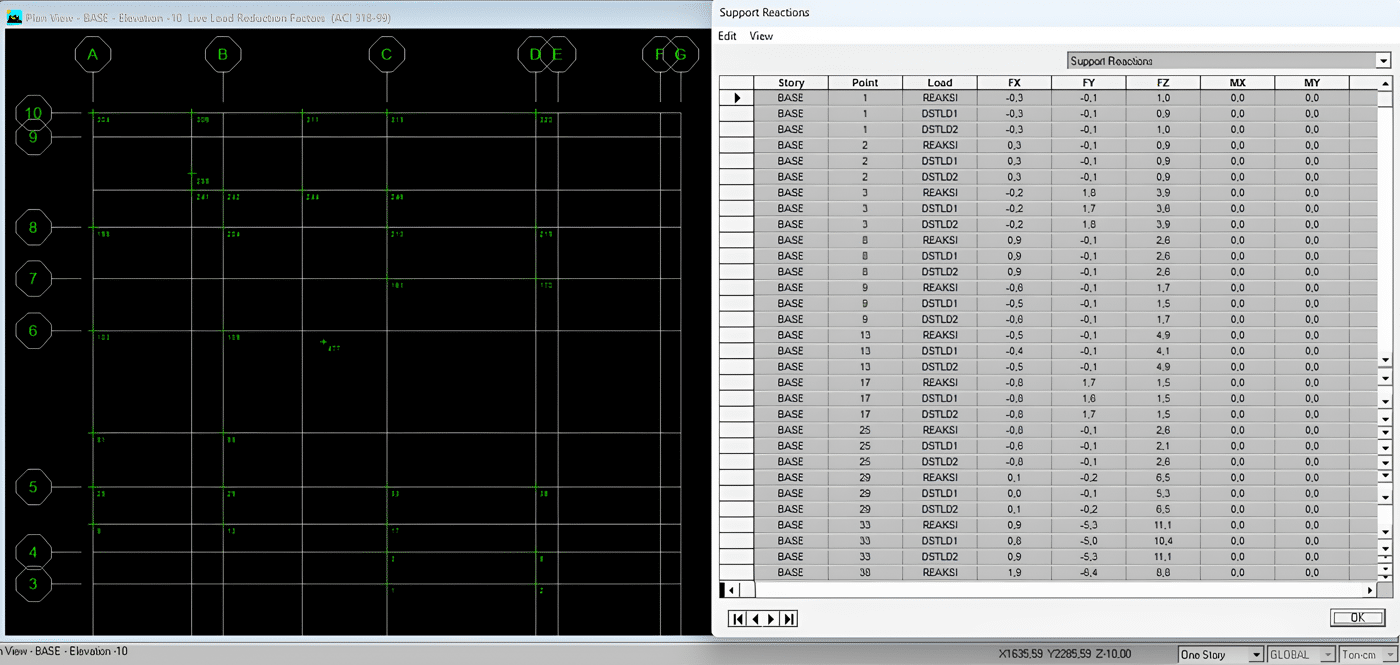Go to next record arrow
The image size is (1400, 665).
[x=772, y=619]
